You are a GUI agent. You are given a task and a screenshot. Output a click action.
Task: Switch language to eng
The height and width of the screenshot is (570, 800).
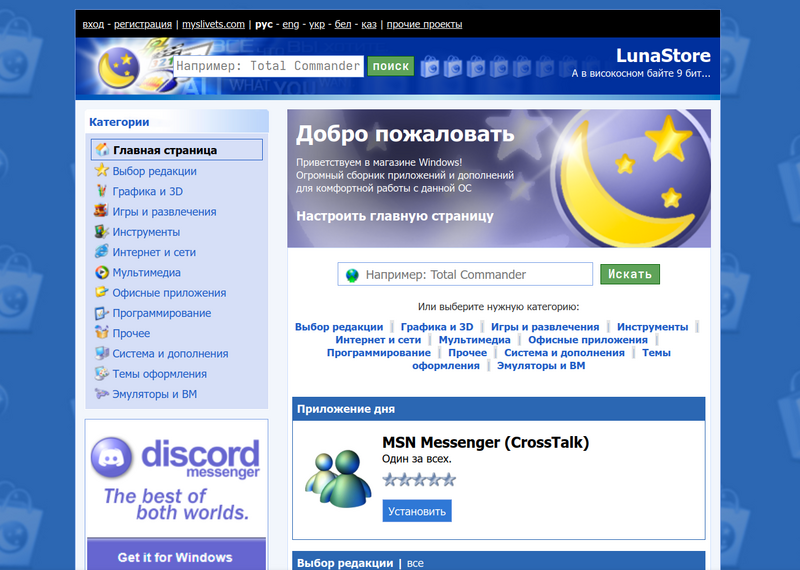pyautogui.click(x=291, y=24)
